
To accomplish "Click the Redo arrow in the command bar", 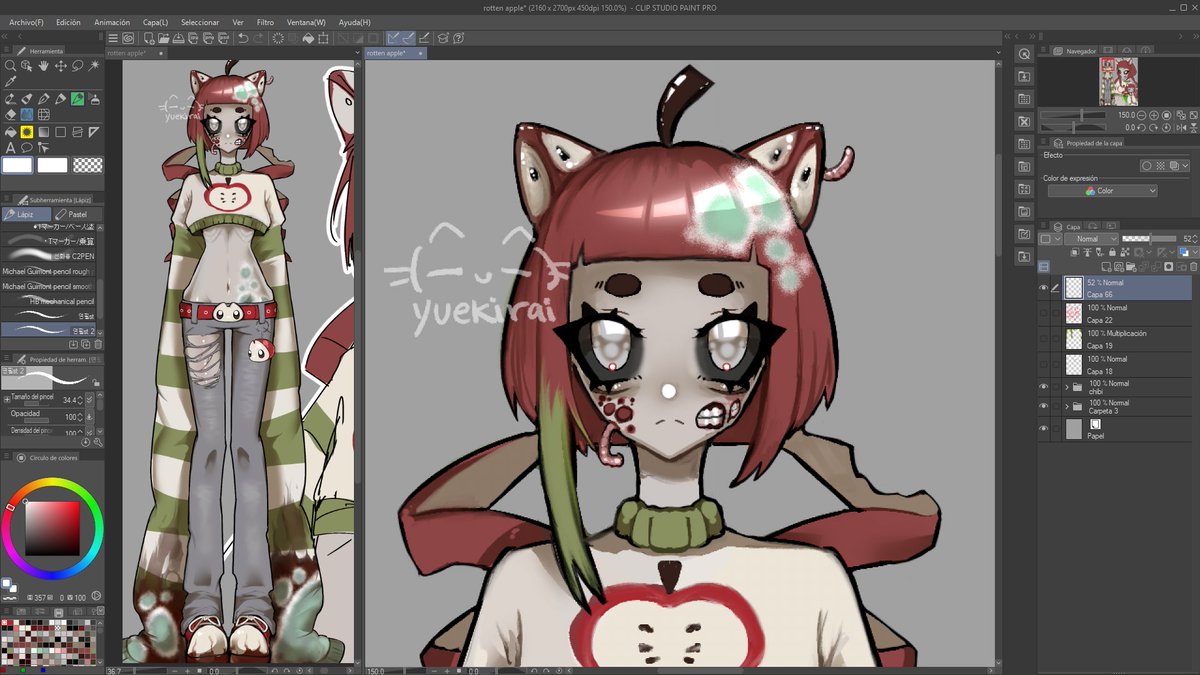I will [258, 38].
